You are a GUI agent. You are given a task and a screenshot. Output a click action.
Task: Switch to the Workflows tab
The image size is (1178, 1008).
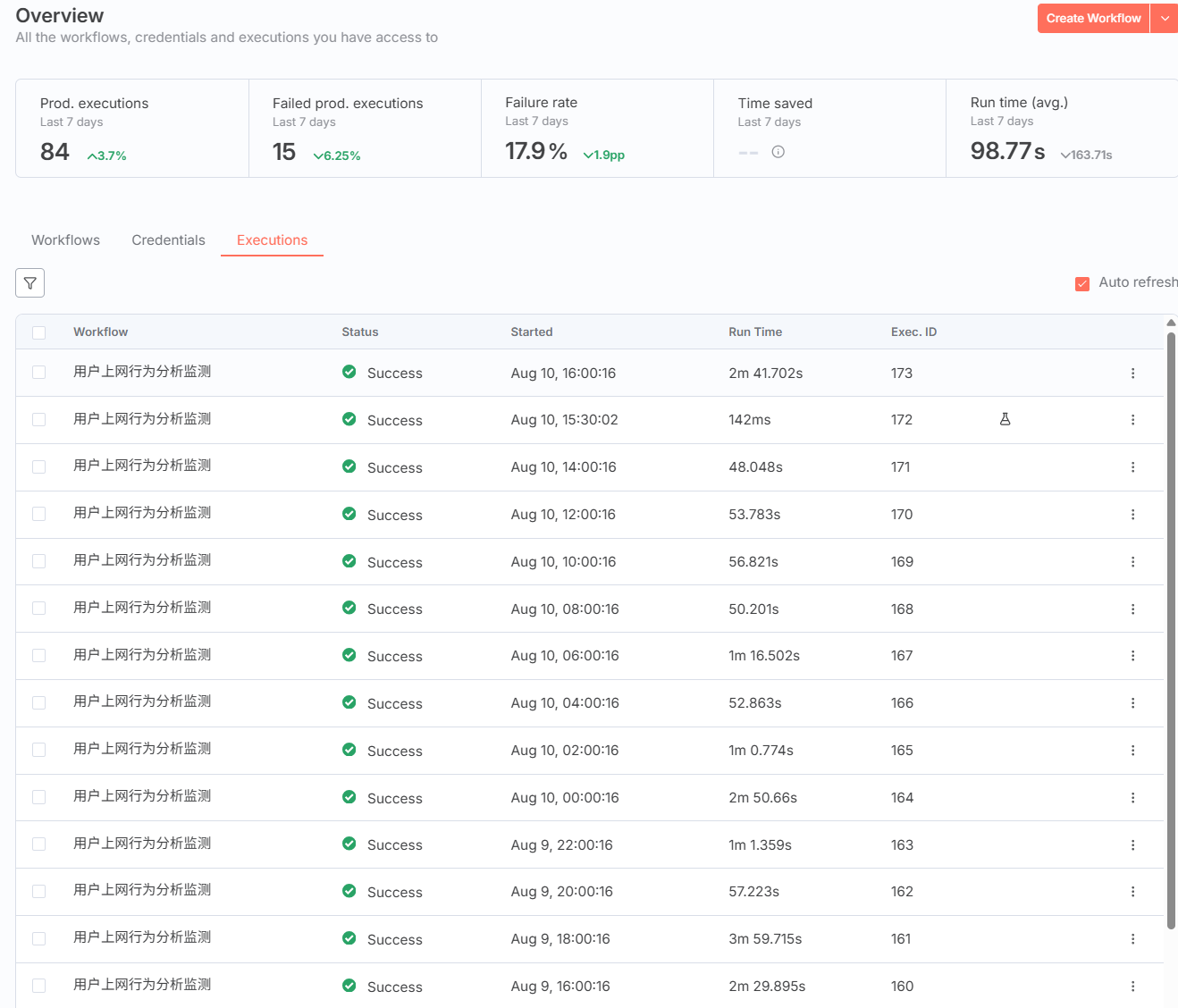[65, 240]
